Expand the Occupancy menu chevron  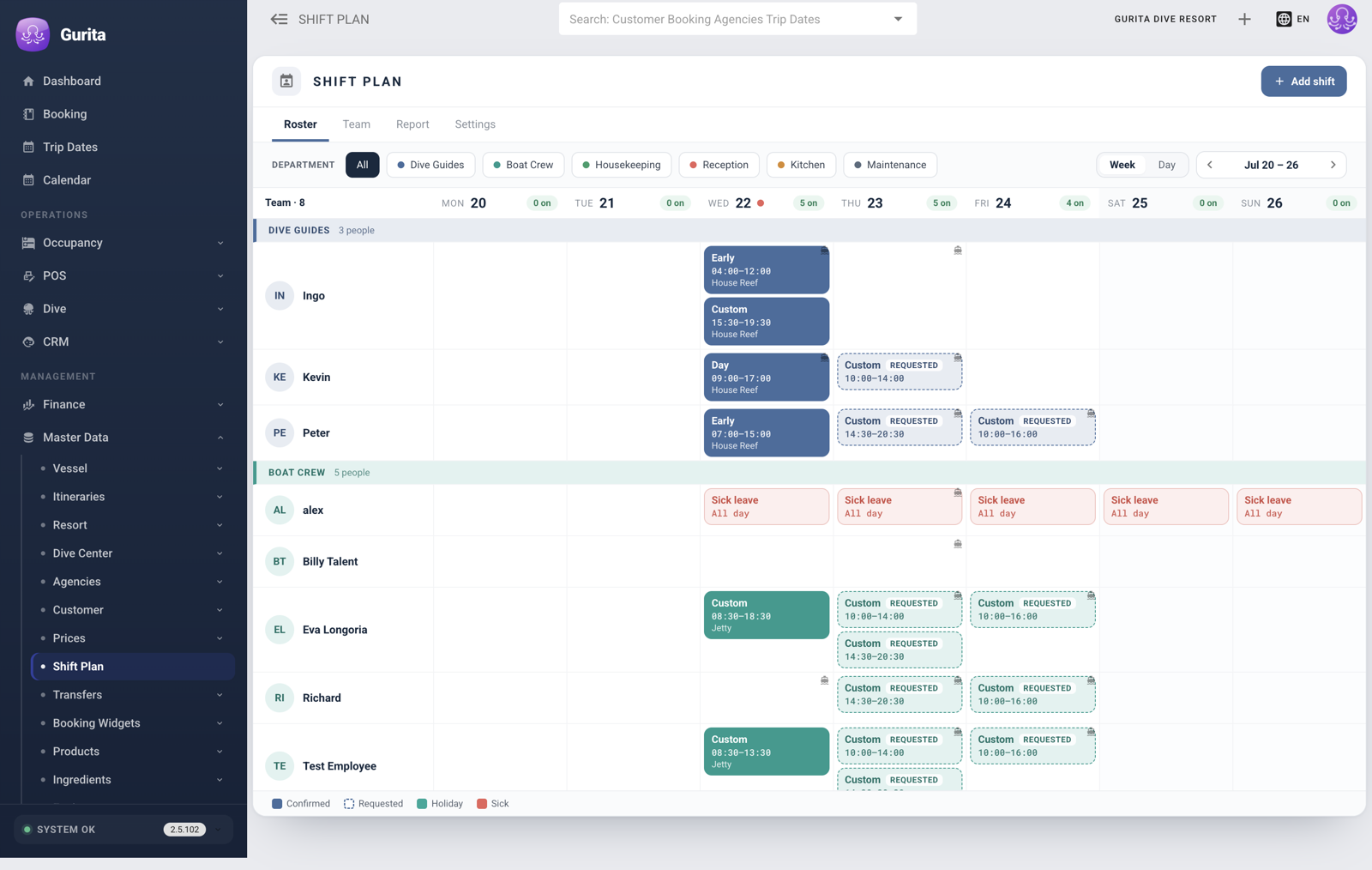pos(220,243)
